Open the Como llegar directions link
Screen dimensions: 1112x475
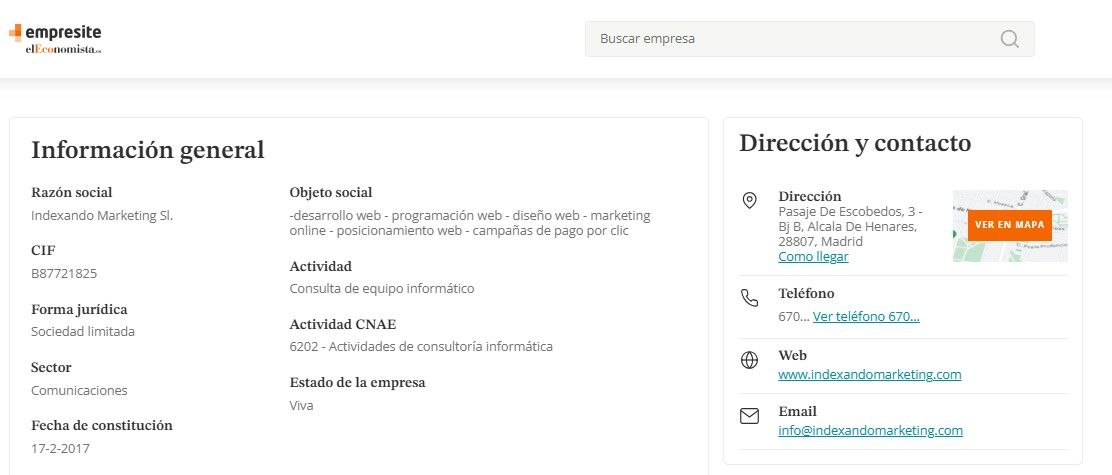tap(813, 257)
